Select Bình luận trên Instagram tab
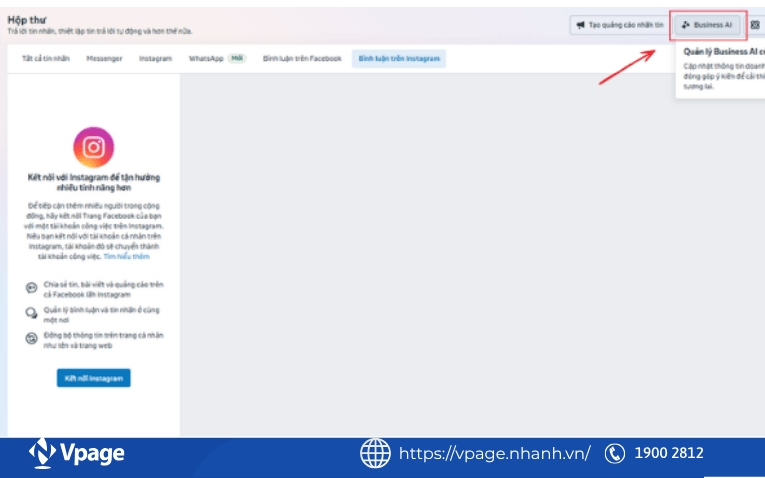The image size is (765, 478). tap(399, 59)
